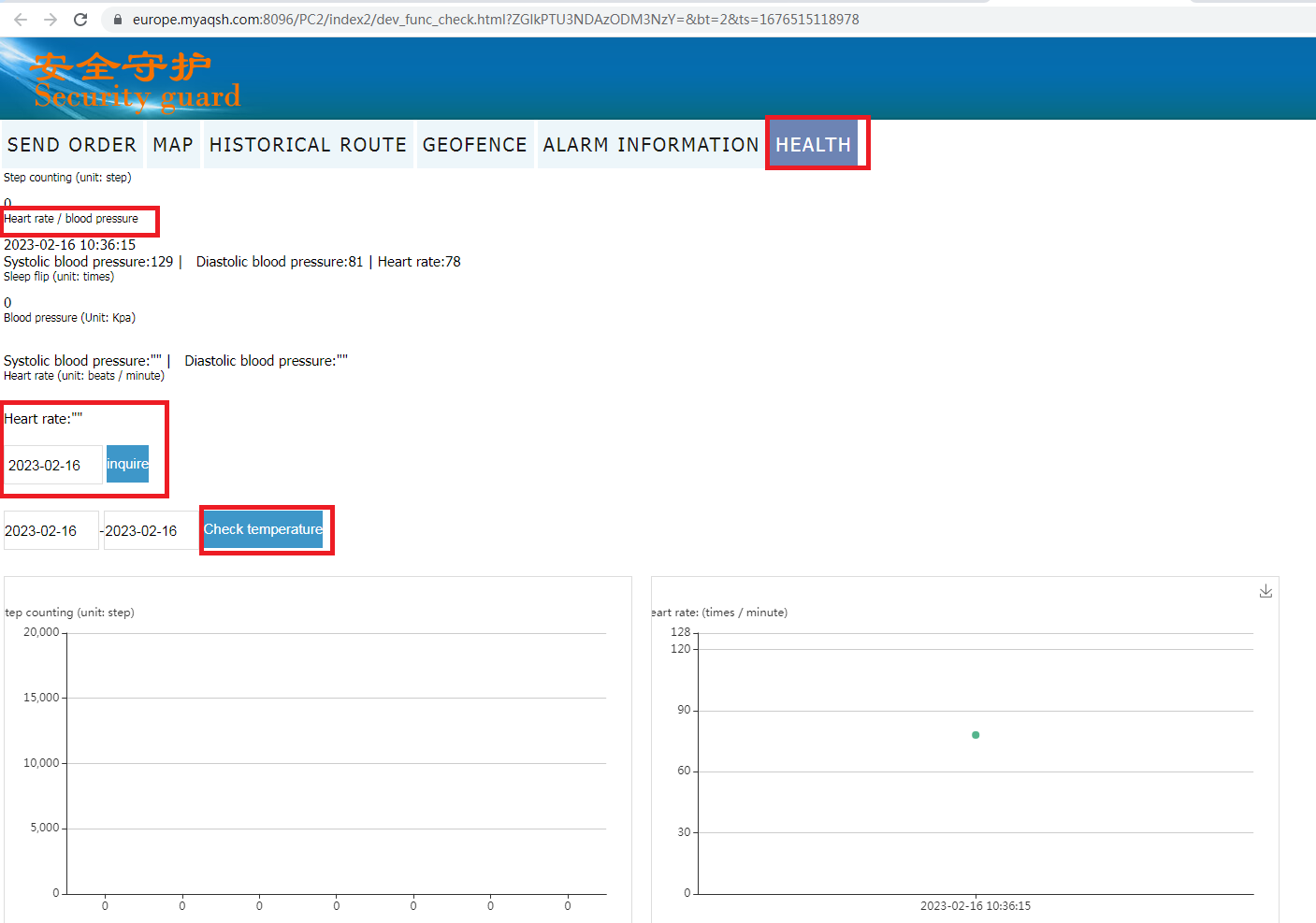1316x923 pixels.
Task: Reload the page with refresh icon
Action: [x=80, y=19]
